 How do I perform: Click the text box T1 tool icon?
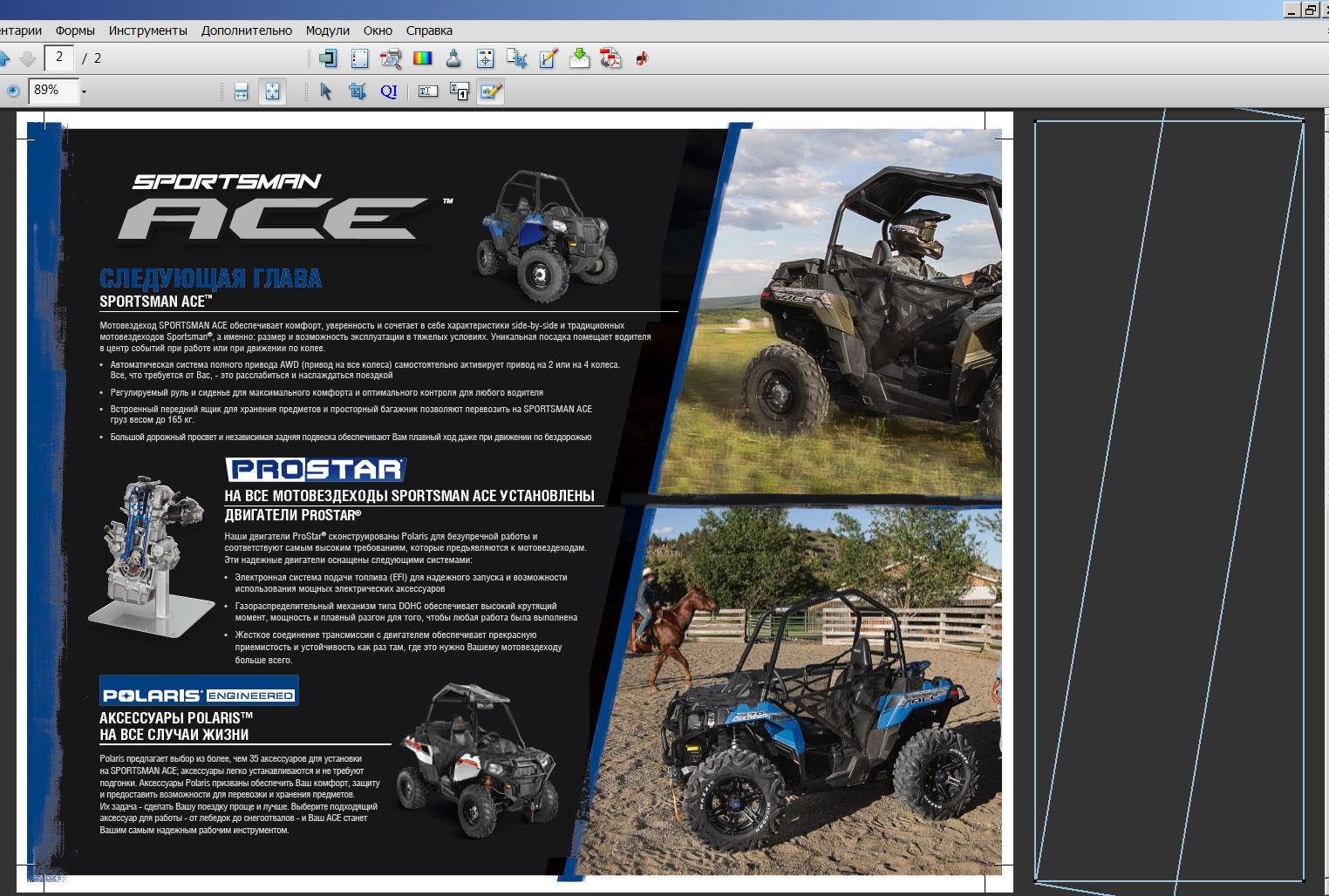460,92
